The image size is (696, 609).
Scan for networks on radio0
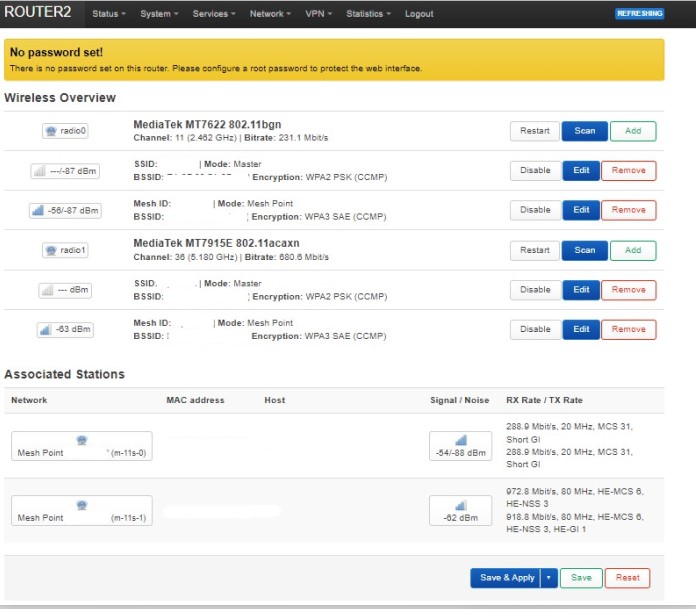point(585,131)
